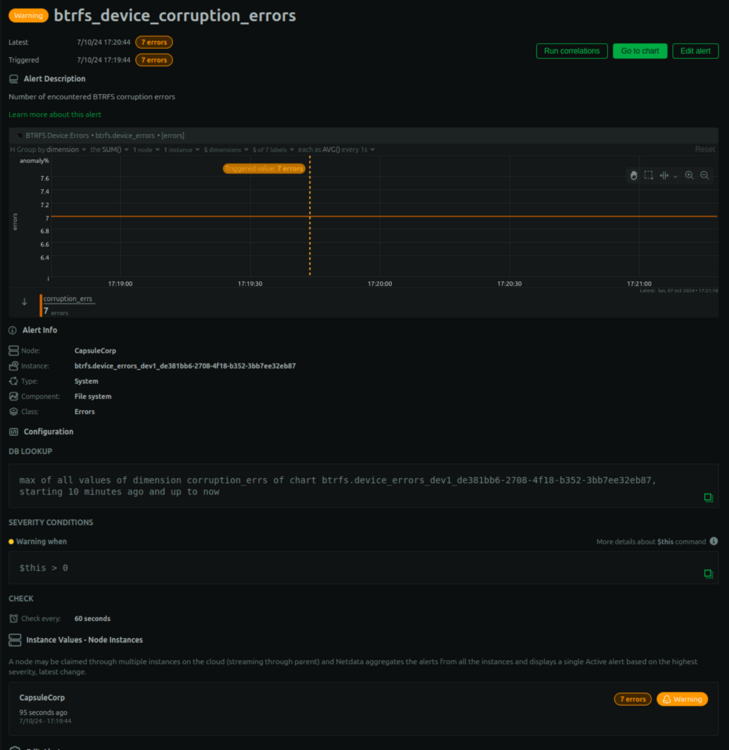Click the Run correlations button
The width and height of the screenshot is (729, 750).
point(572,51)
